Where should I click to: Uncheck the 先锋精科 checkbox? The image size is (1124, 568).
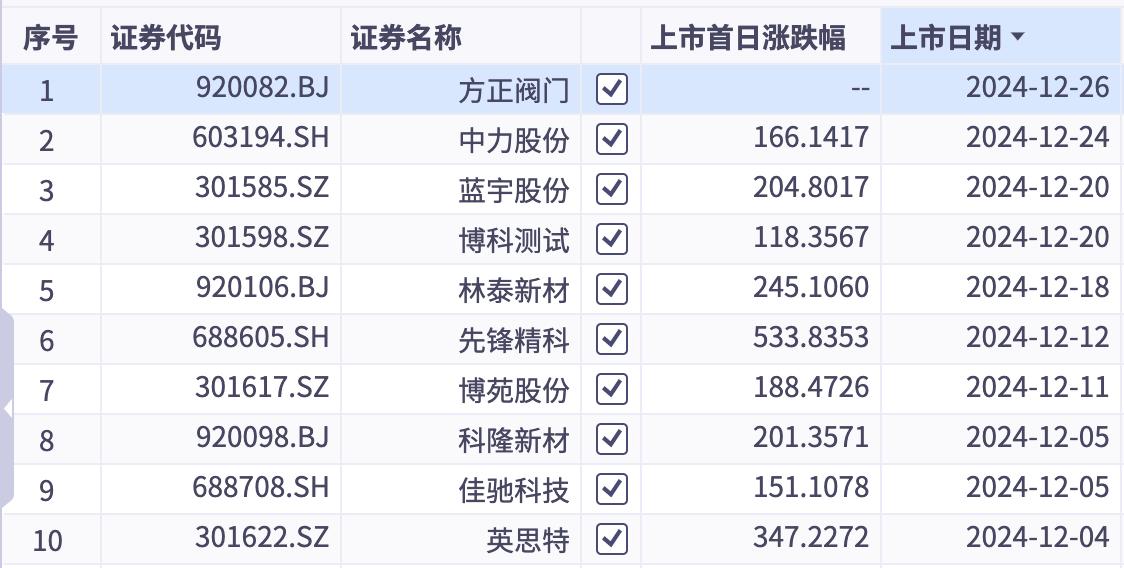click(611, 339)
